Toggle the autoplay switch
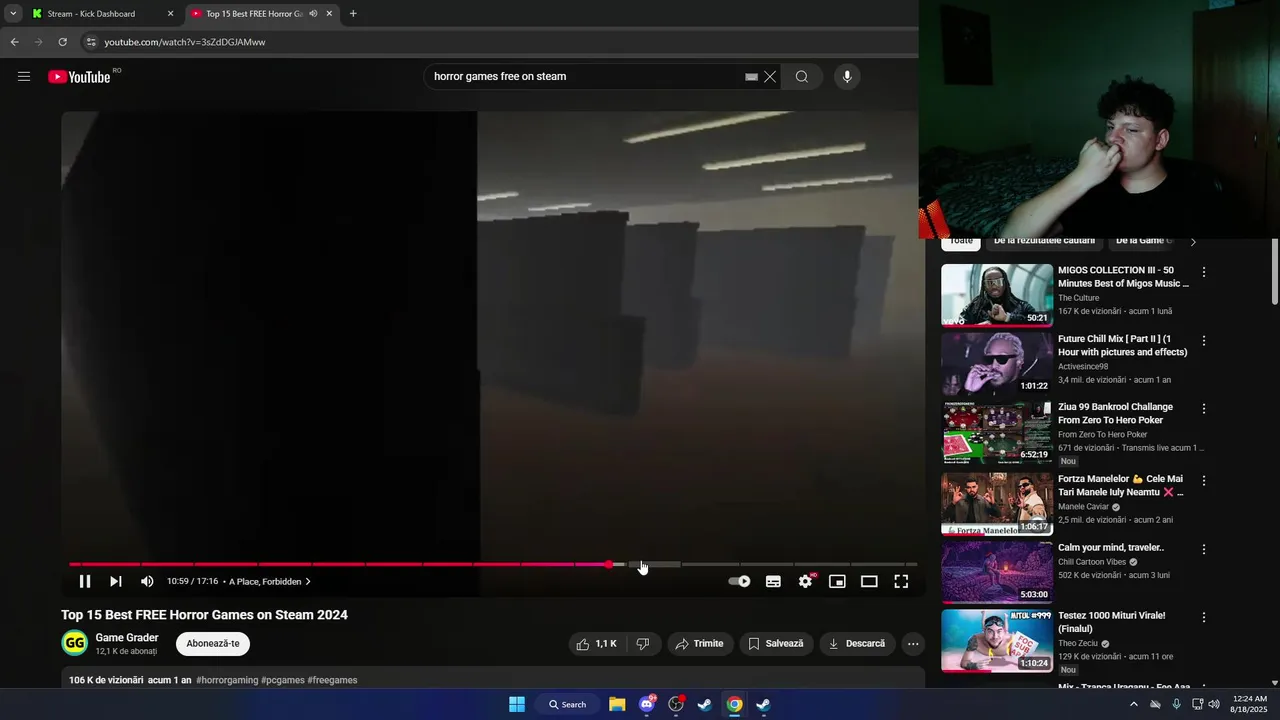The width and height of the screenshot is (1280, 720). (x=739, y=581)
